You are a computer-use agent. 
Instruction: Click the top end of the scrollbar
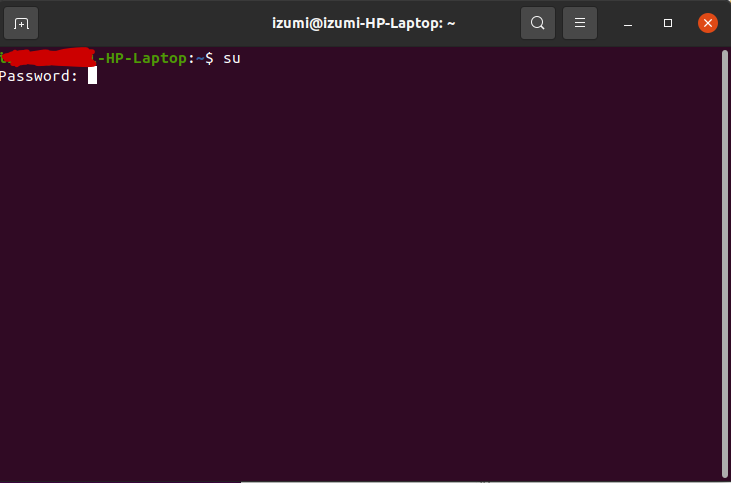click(x=724, y=55)
